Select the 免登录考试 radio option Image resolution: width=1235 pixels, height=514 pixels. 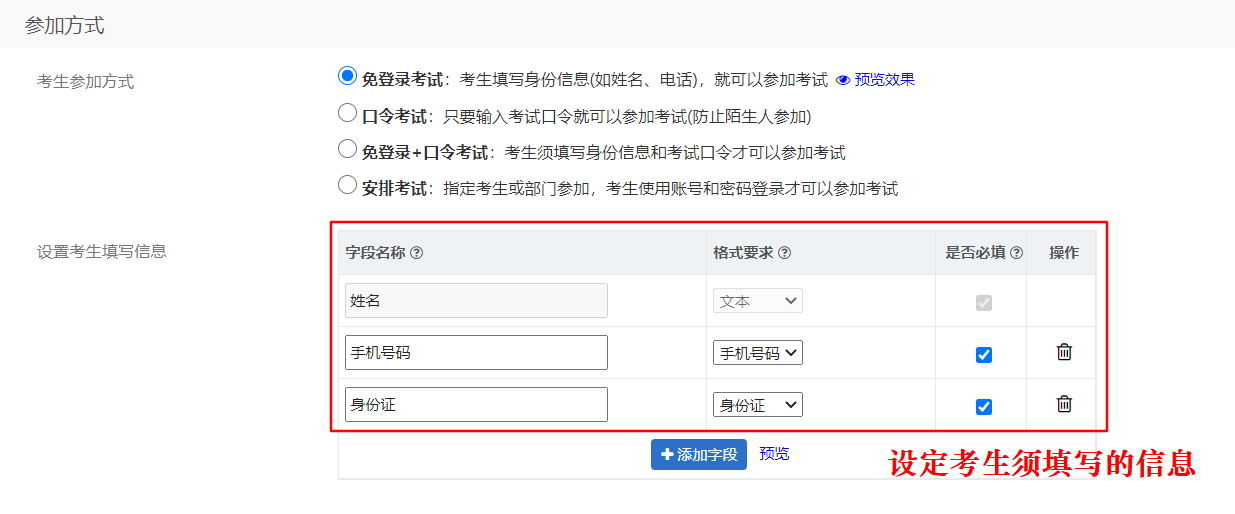(x=347, y=76)
